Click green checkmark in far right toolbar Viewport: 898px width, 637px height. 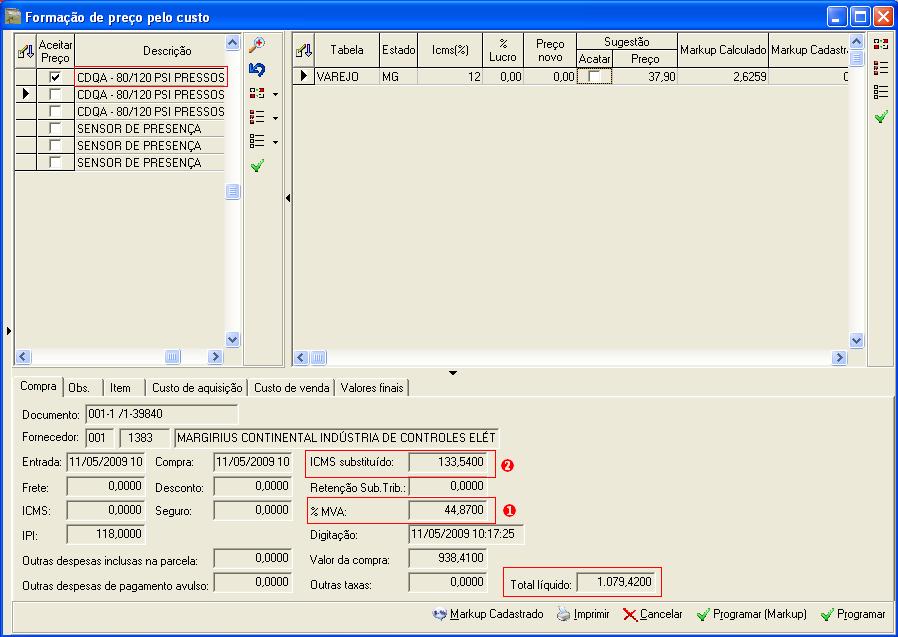880,117
